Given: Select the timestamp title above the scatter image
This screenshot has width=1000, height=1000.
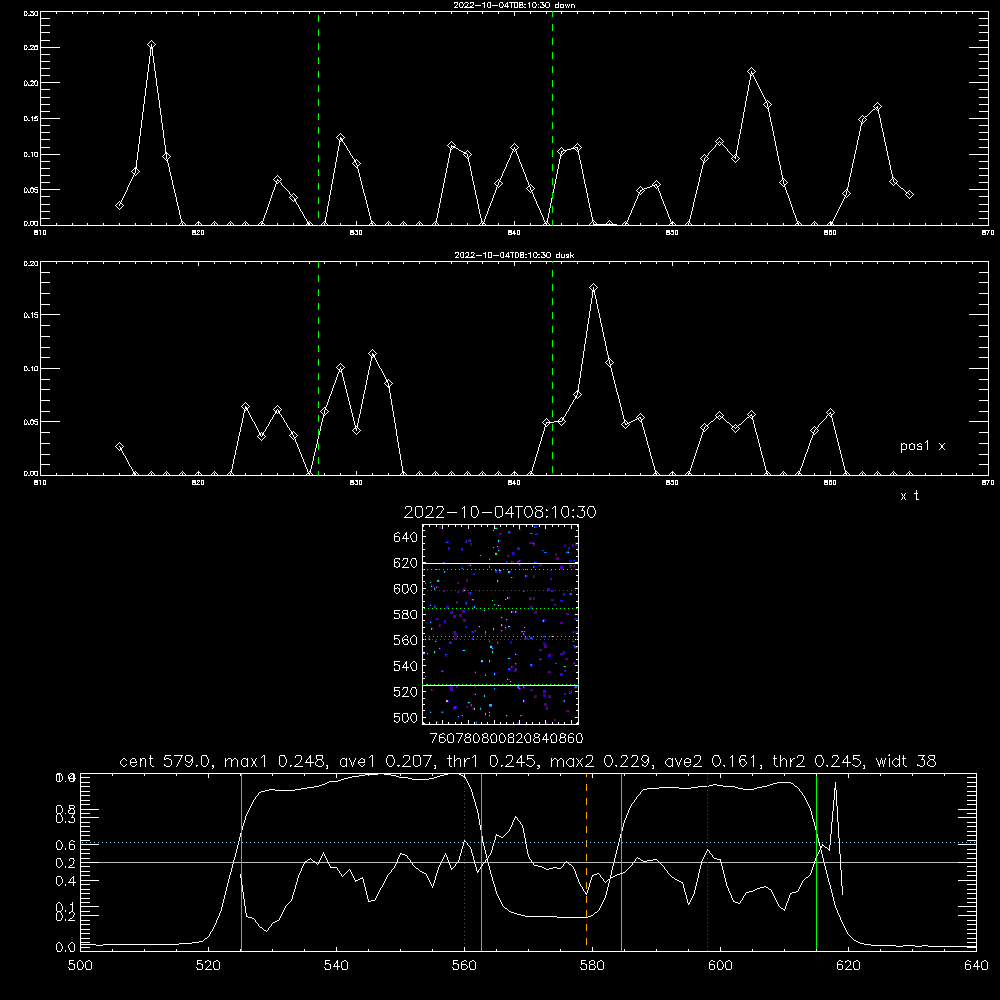Looking at the screenshot, I should pyautogui.click(x=500, y=512).
